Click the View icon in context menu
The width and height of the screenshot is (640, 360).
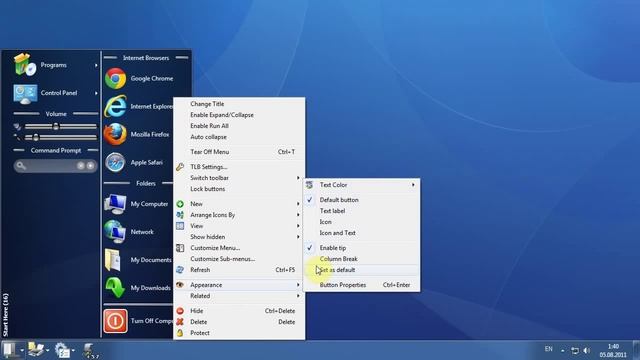coord(180,226)
